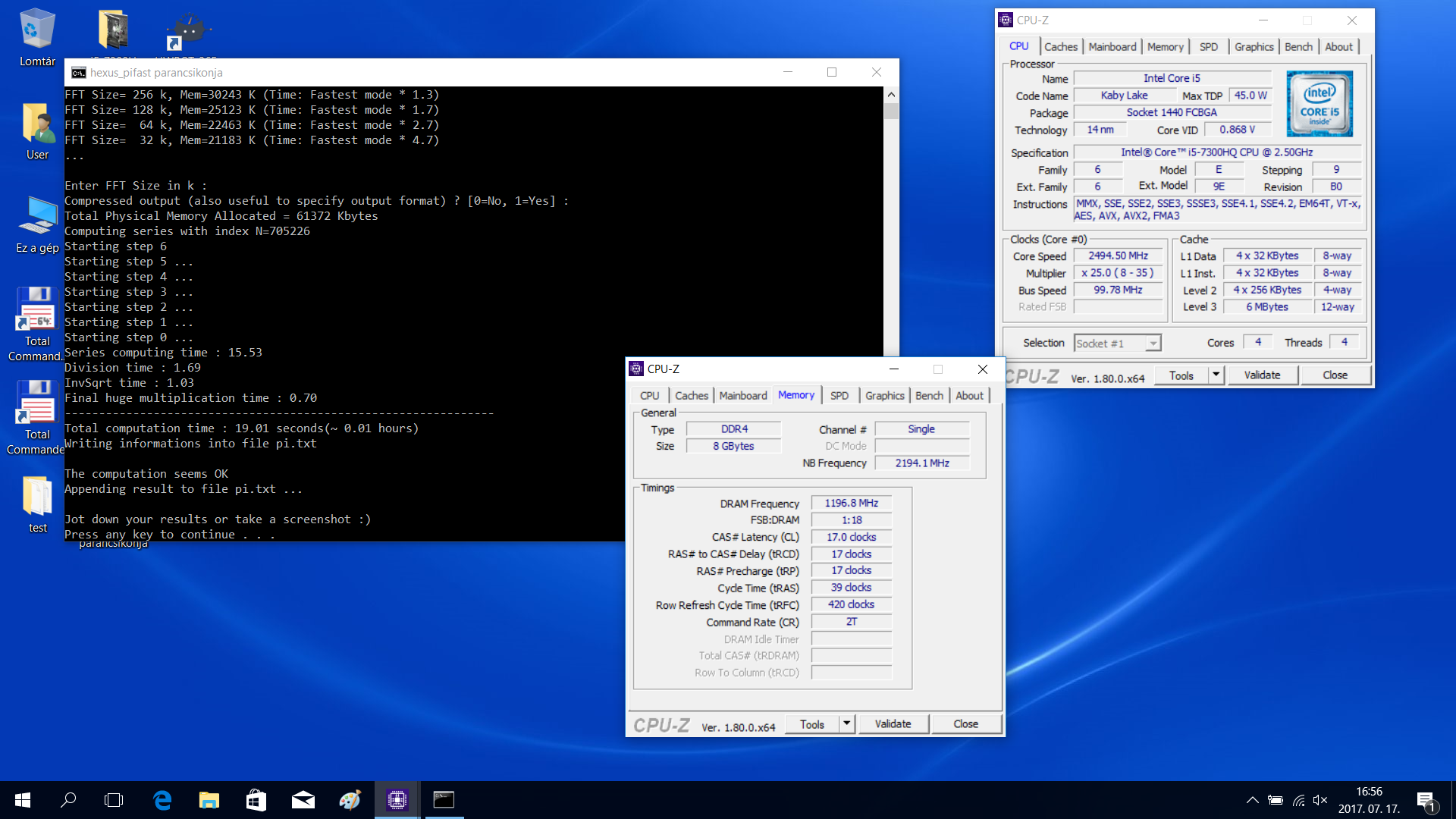This screenshot has height=819, width=1456.
Task: Switch to SPD tab in the lower CPU-Z window
Action: (839, 396)
